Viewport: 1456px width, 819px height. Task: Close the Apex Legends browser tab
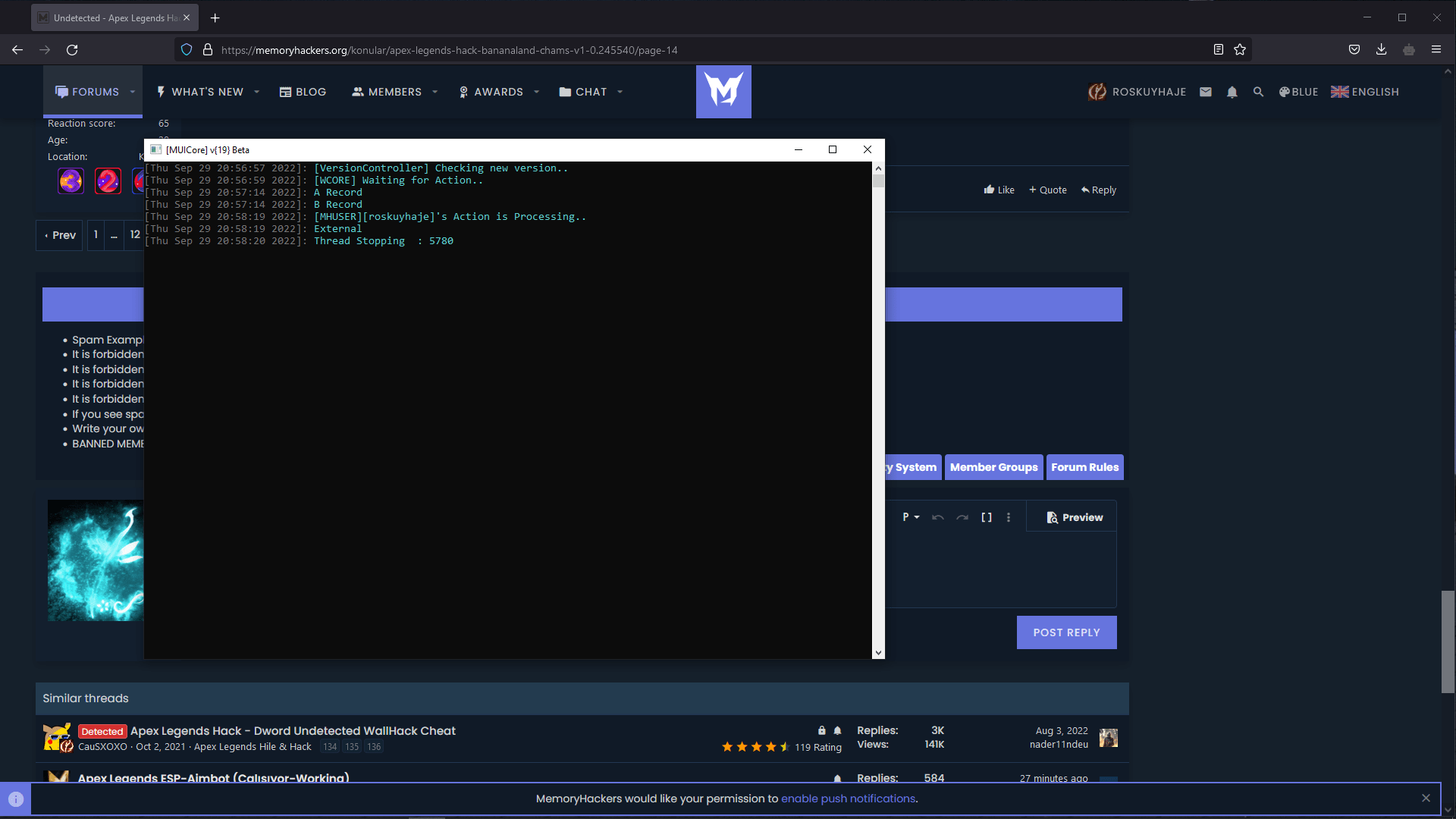[187, 17]
